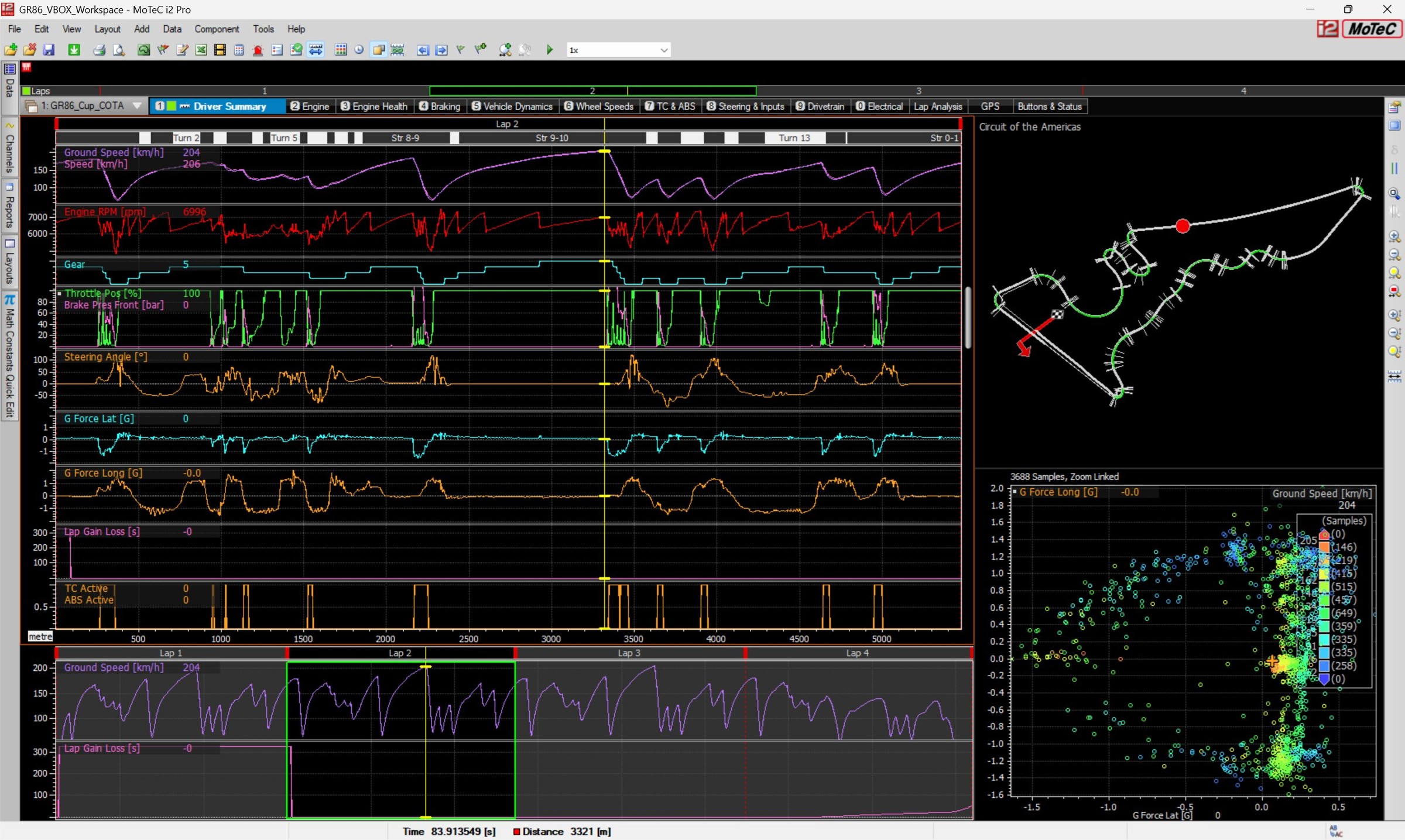Go to next lap with right arrow icon

point(442,50)
